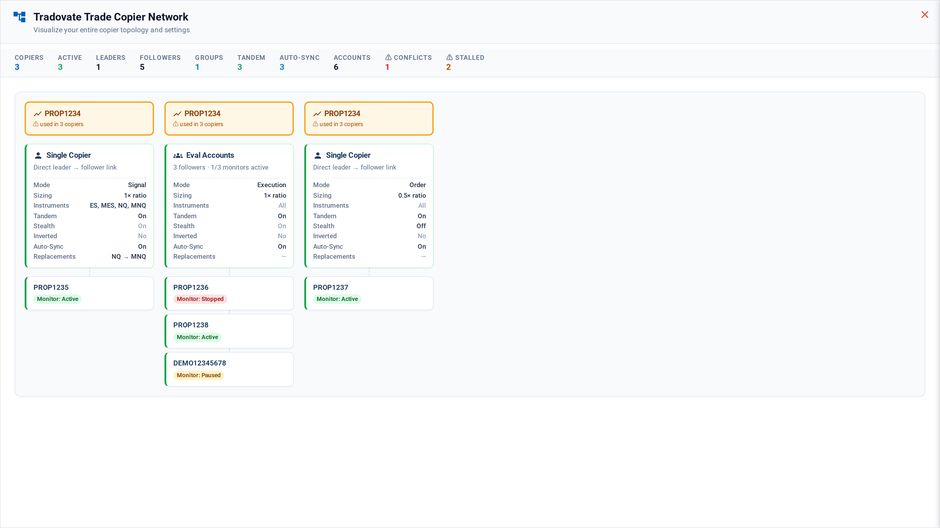Click the Stealth 'Off' value

[x=421, y=226]
